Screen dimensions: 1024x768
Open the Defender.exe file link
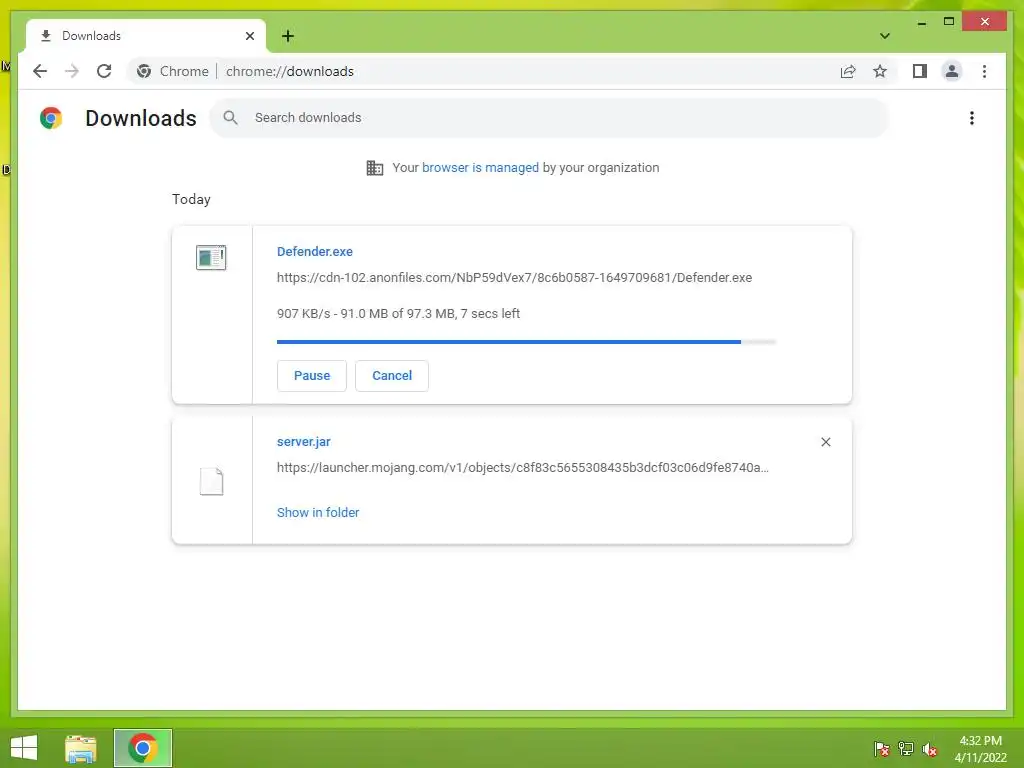coord(315,251)
